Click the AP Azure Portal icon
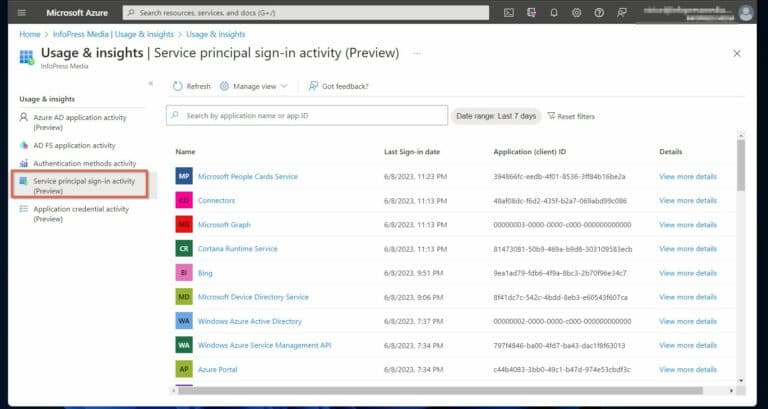768x409 pixels. coord(184,369)
